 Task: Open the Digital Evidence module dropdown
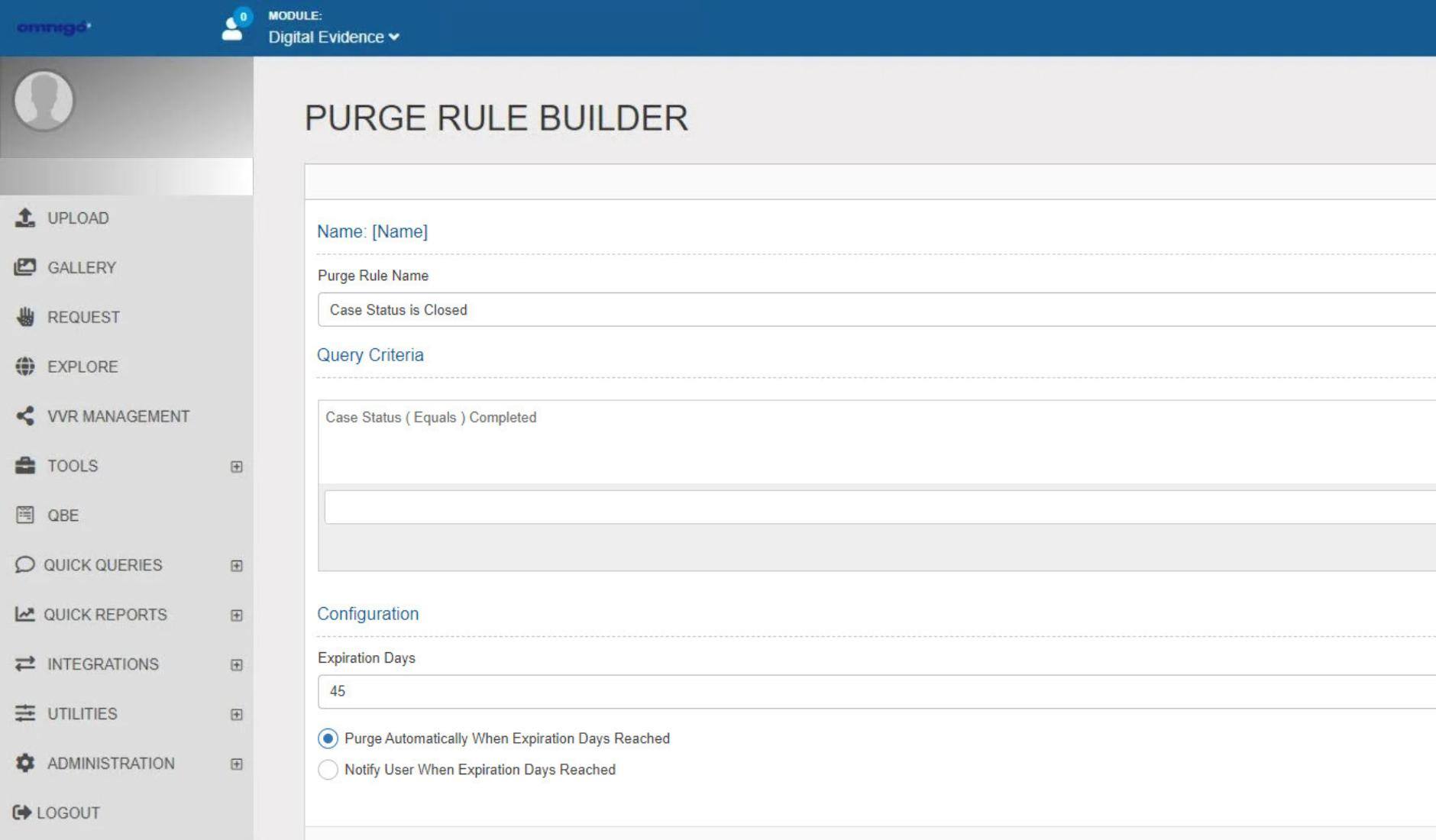pyautogui.click(x=334, y=37)
